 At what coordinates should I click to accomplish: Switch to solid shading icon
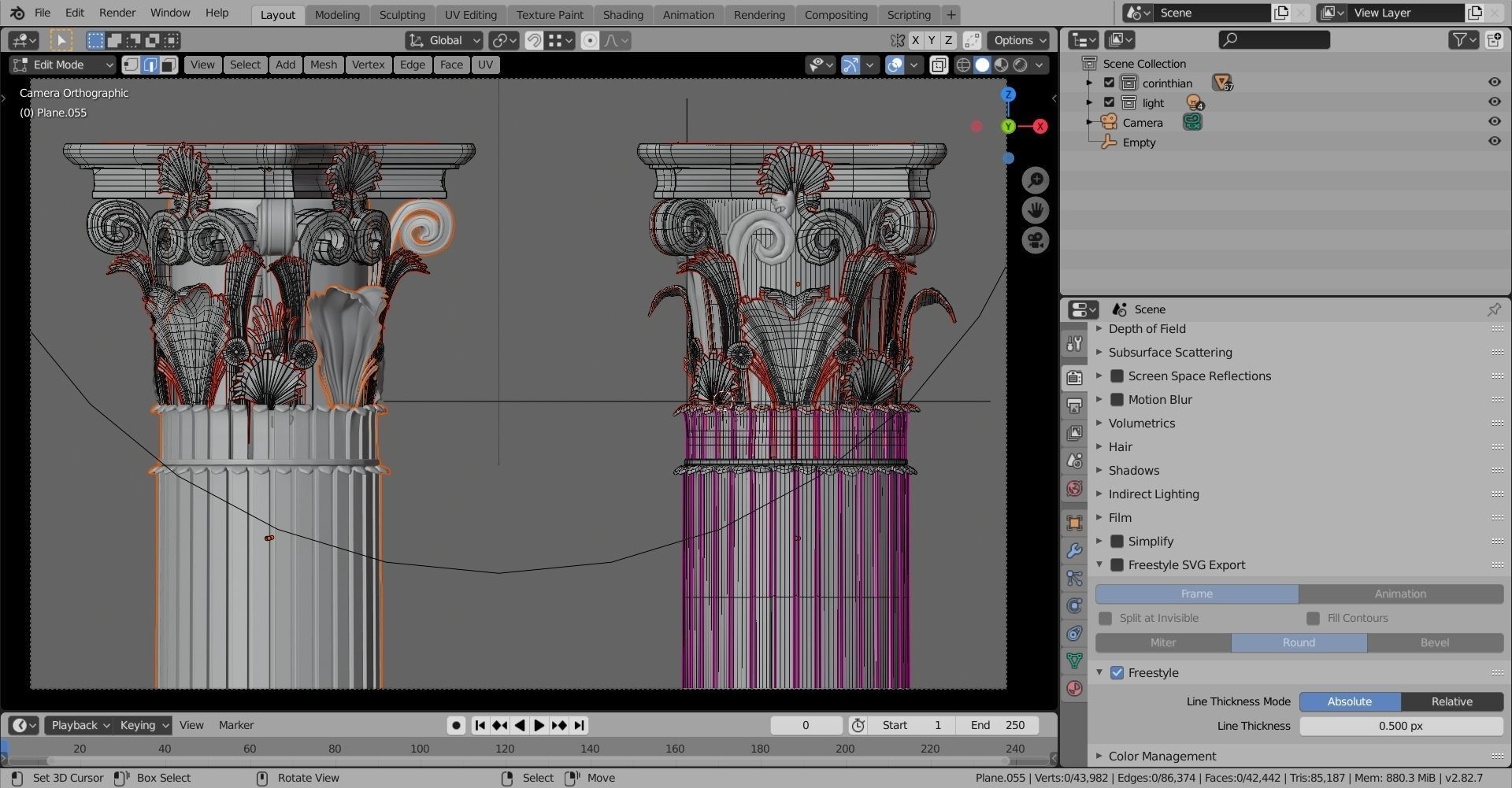click(x=982, y=65)
